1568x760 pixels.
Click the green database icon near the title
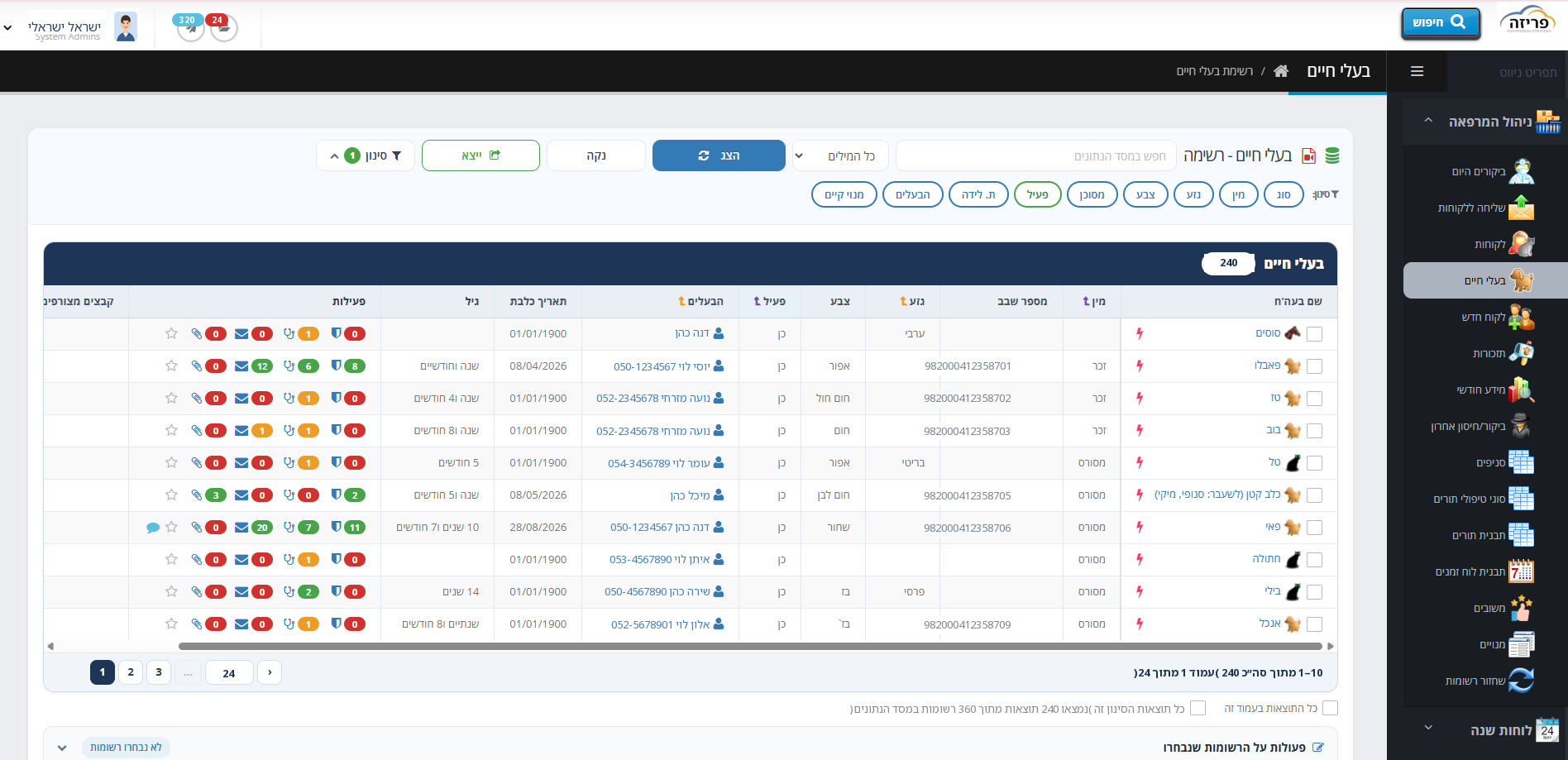point(1332,155)
